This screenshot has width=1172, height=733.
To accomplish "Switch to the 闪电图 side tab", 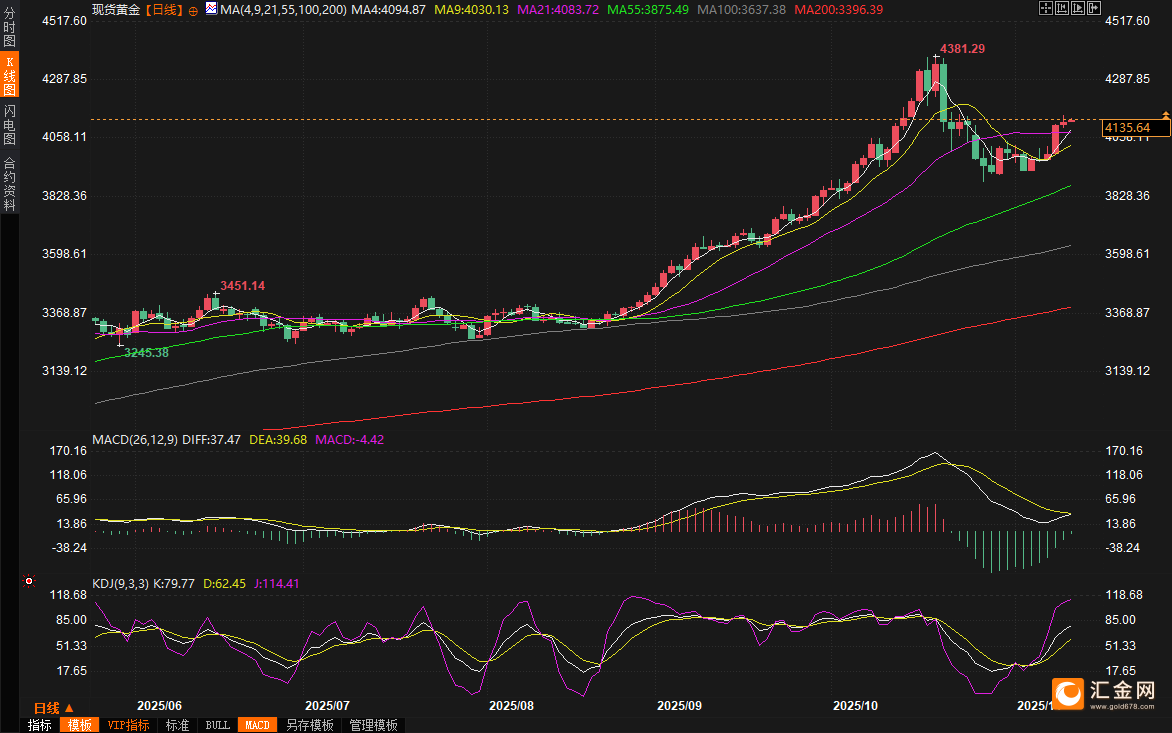I will (10, 124).
